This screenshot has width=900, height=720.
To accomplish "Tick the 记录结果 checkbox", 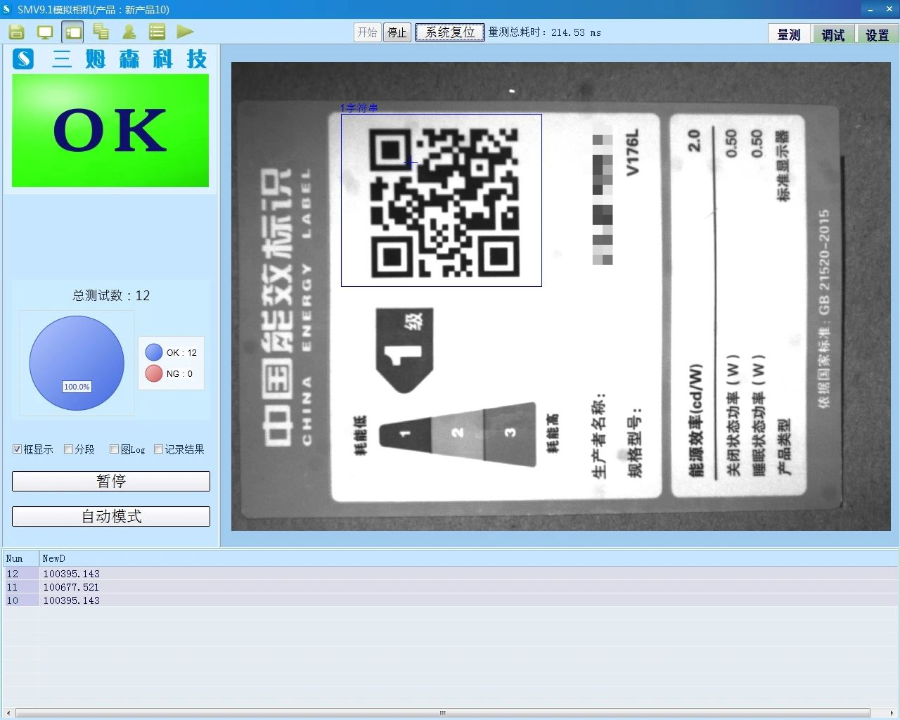I will point(158,449).
